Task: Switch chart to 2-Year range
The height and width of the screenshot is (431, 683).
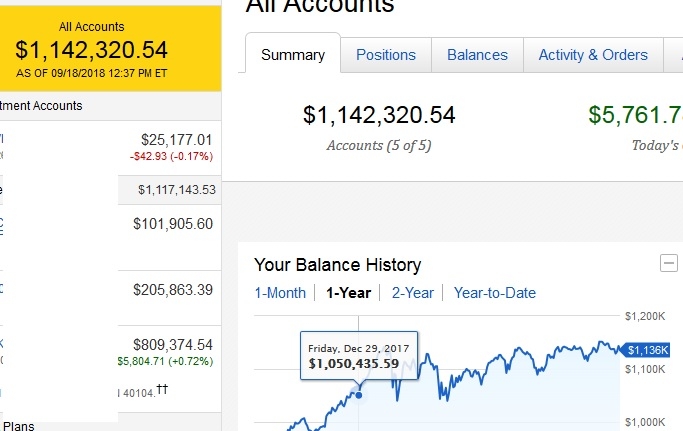Action: [x=413, y=293]
